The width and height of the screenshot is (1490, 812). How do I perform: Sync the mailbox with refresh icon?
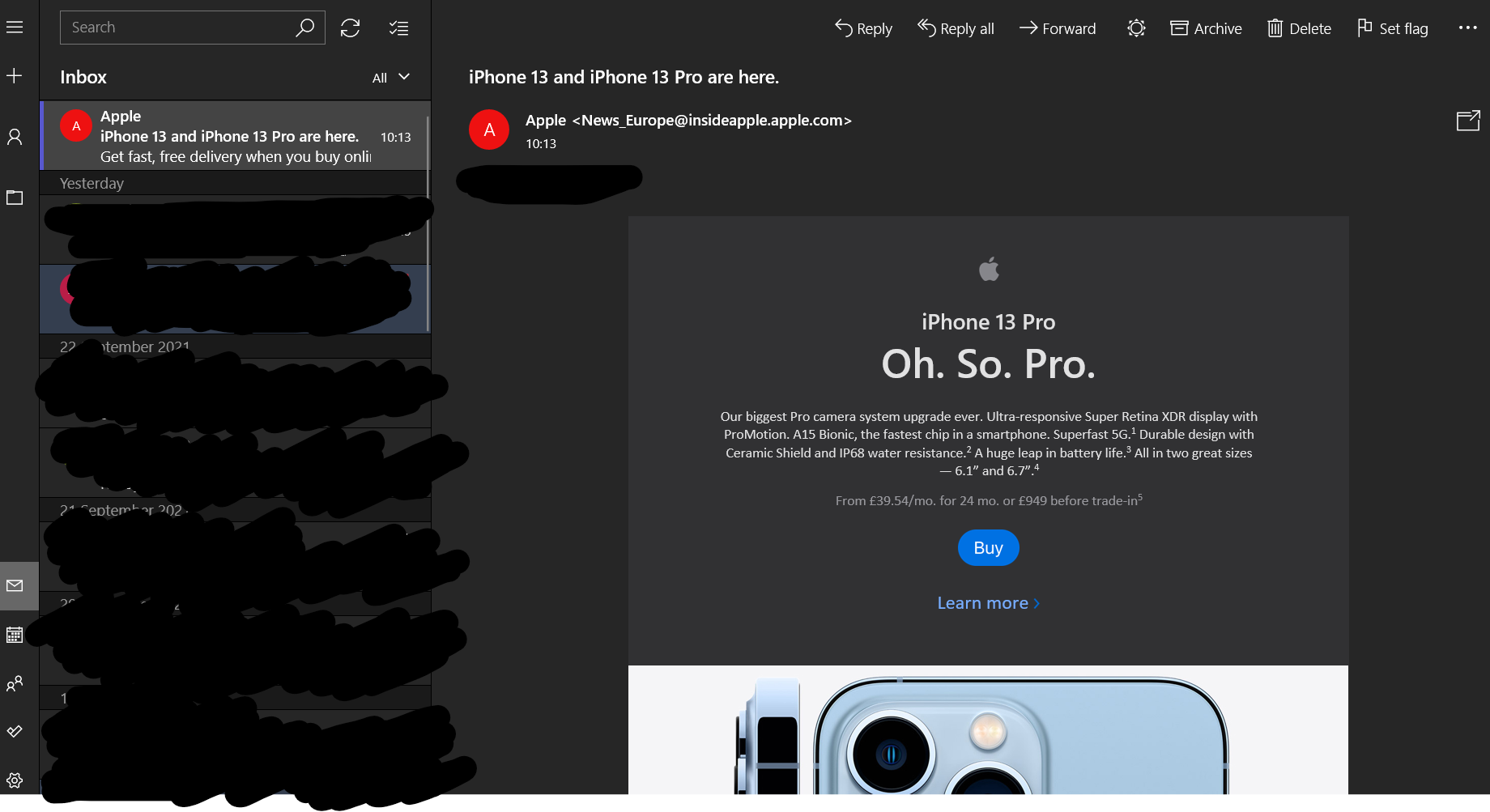350,28
